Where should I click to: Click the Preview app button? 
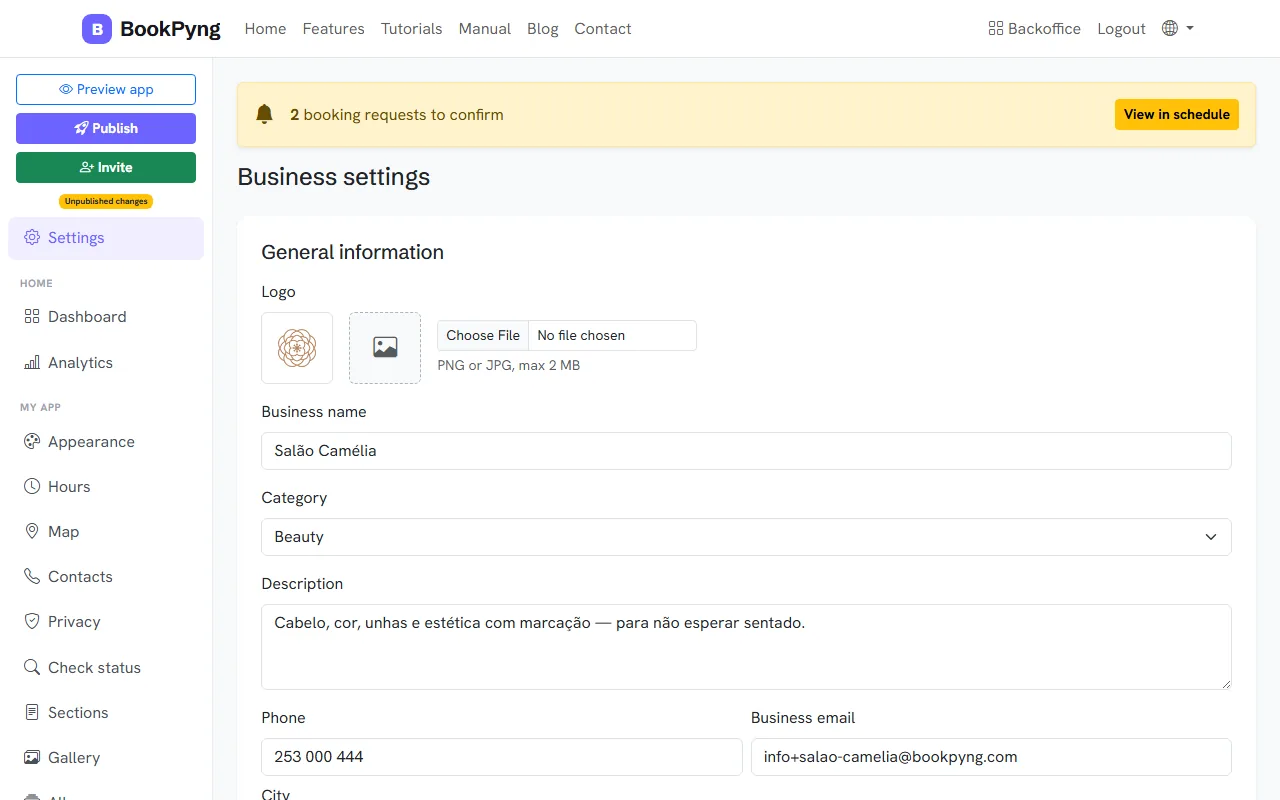pyautogui.click(x=106, y=89)
